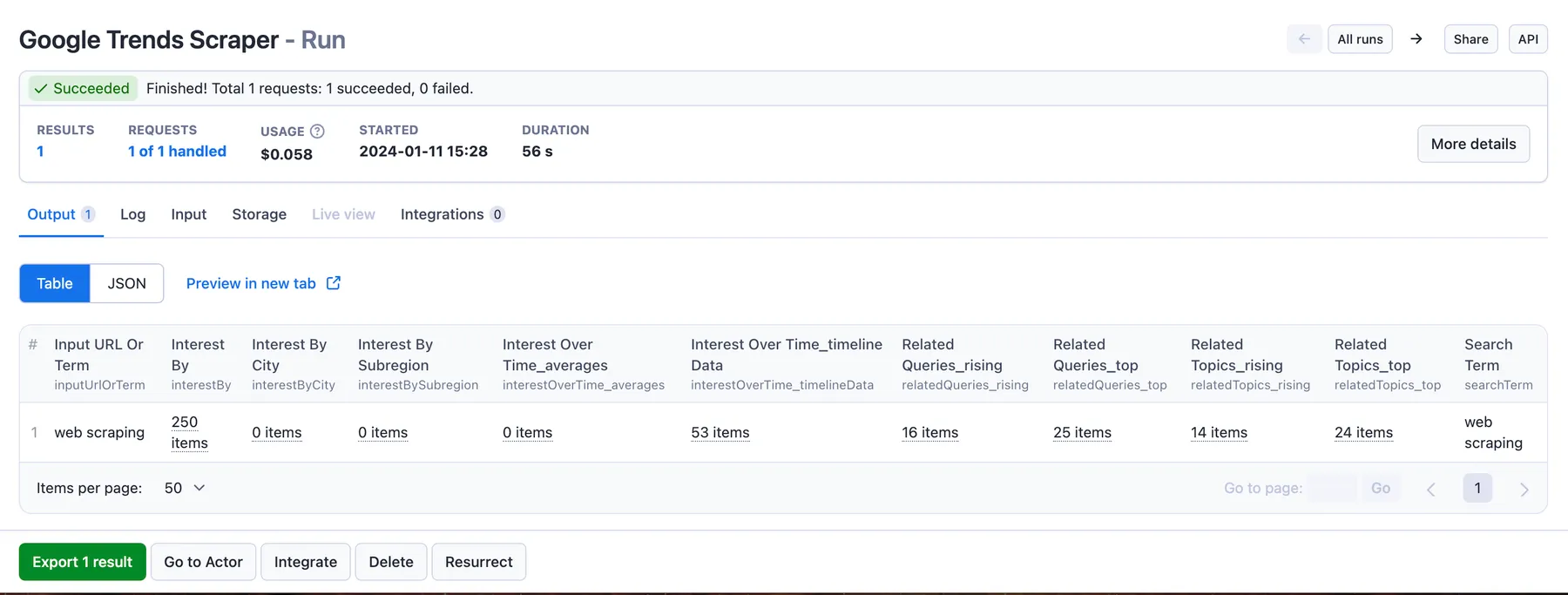Viewport: 1568px width, 595px height.
Task: Click the Go button in pagination
Action: [x=1381, y=488]
